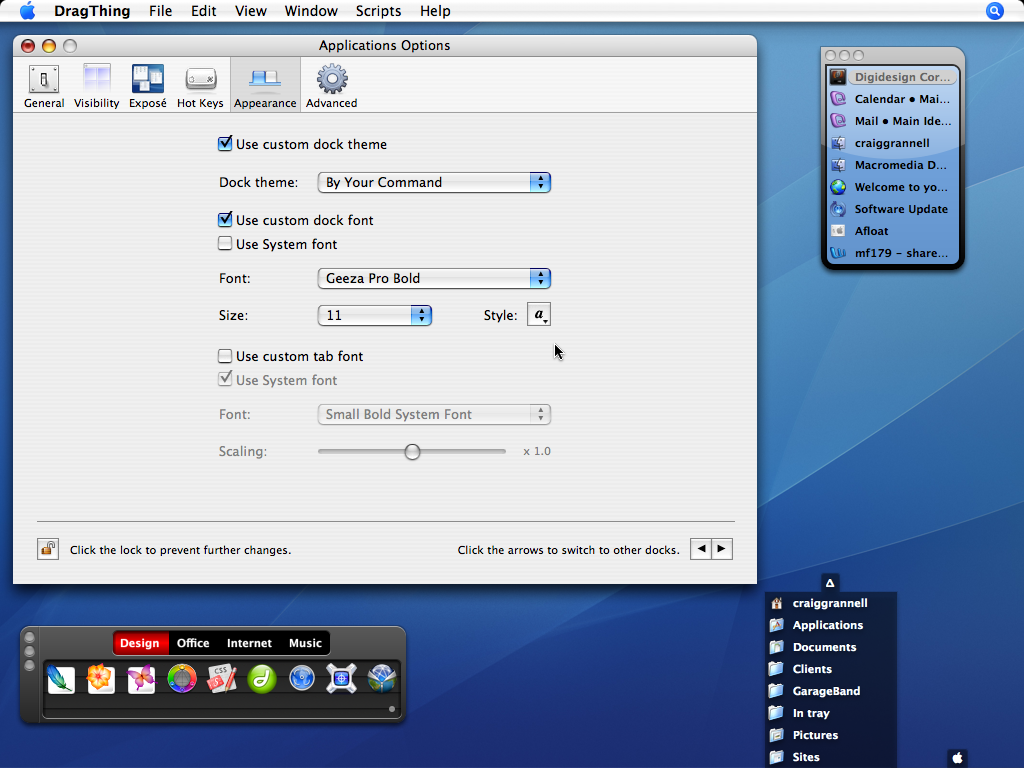The width and height of the screenshot is (1024, 768).
Task: Open the Clients folder in folder dock
Action: (831, 669)
